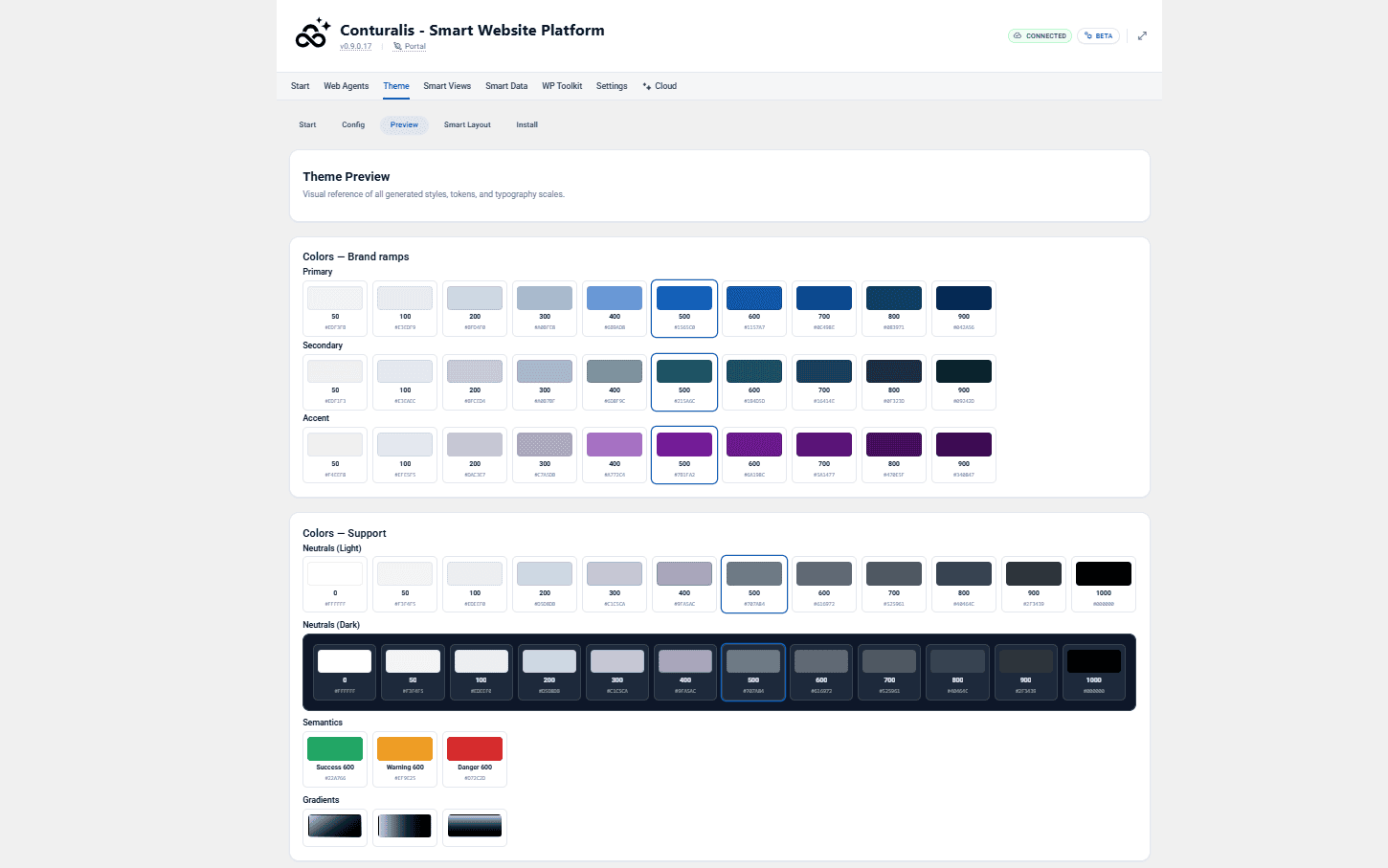Click the BETA badge
Image resolution: width=1388 pixels, height=868 pixels.
pos(1098,36)
